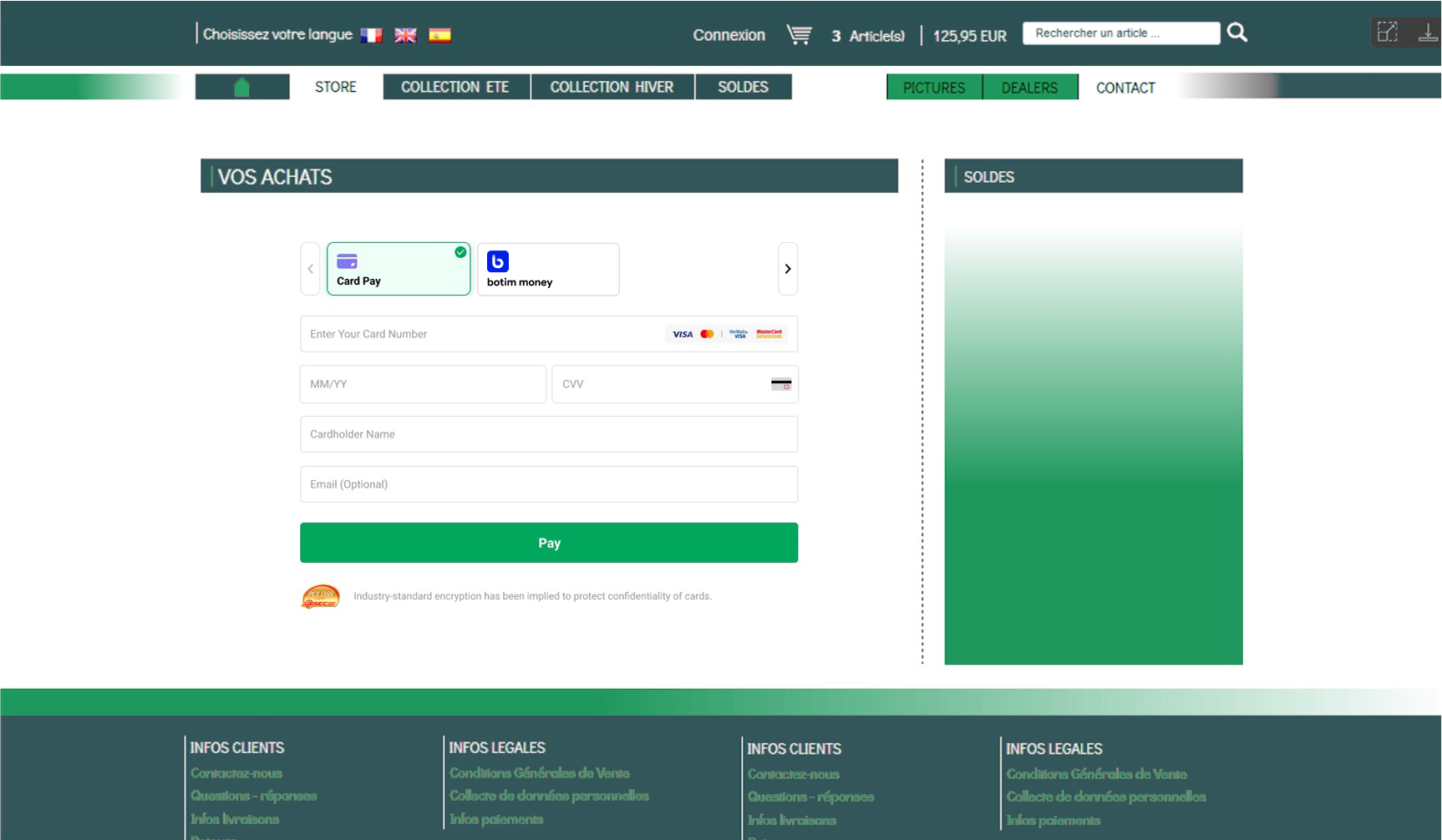Open the COLLECTION HIVER menu
The width and height of the screenshot is (1442, 840).
point(612,87)
